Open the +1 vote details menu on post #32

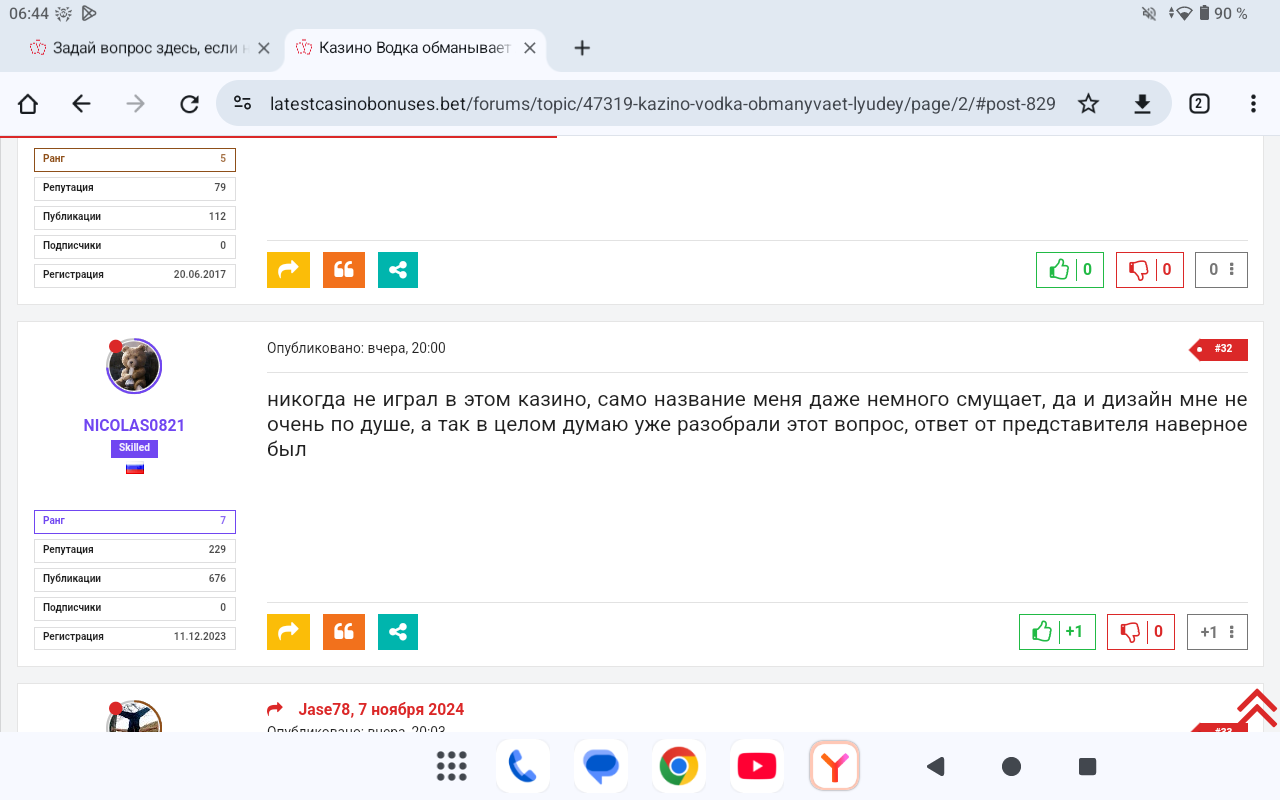[x=1231, y=632]
